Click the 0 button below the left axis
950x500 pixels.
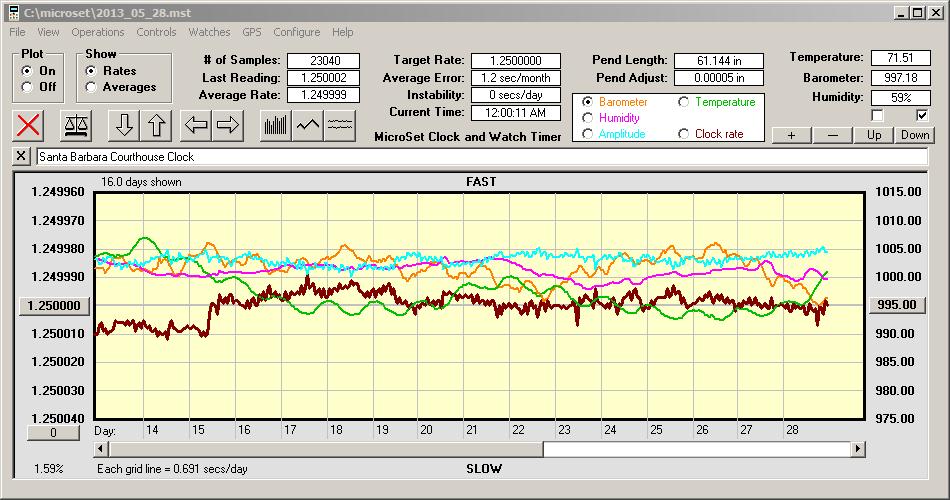(x=53, y=433)
